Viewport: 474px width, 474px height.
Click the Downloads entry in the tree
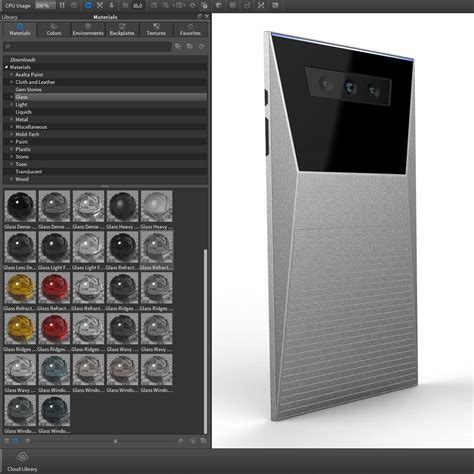[23, 59]
